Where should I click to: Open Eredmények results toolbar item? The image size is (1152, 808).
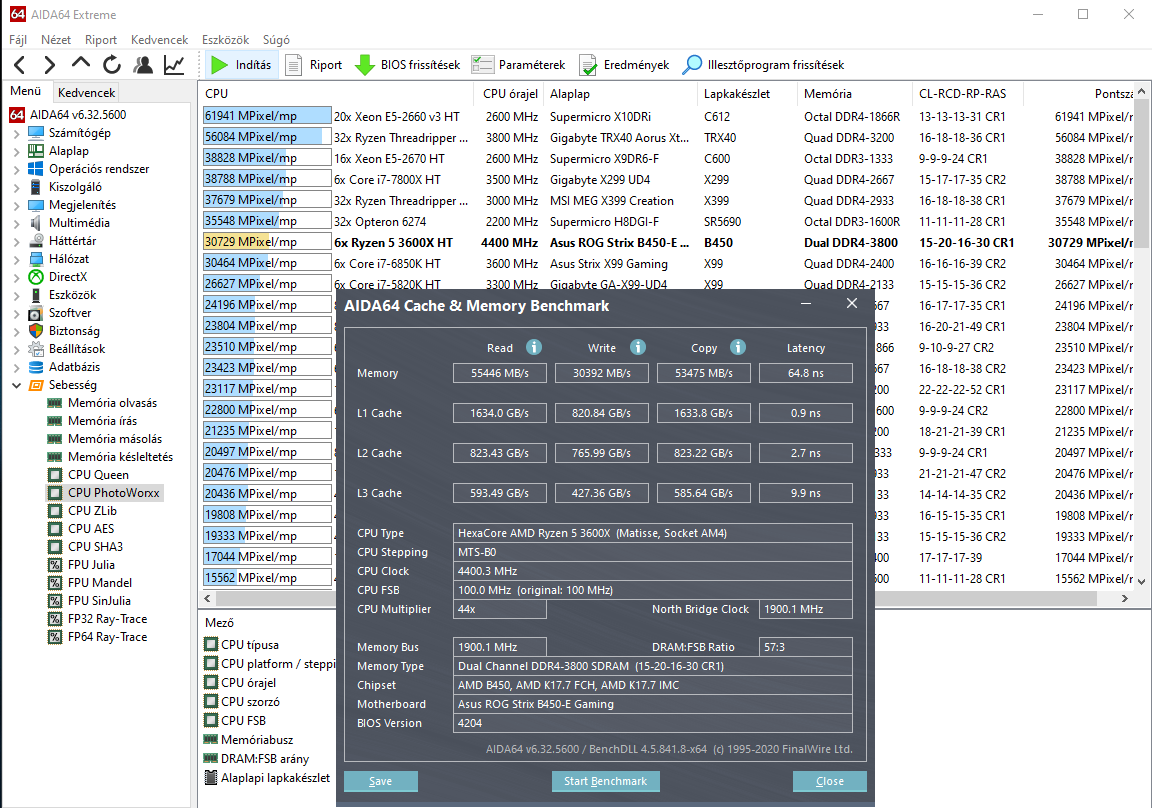click(x=624, y=65)
